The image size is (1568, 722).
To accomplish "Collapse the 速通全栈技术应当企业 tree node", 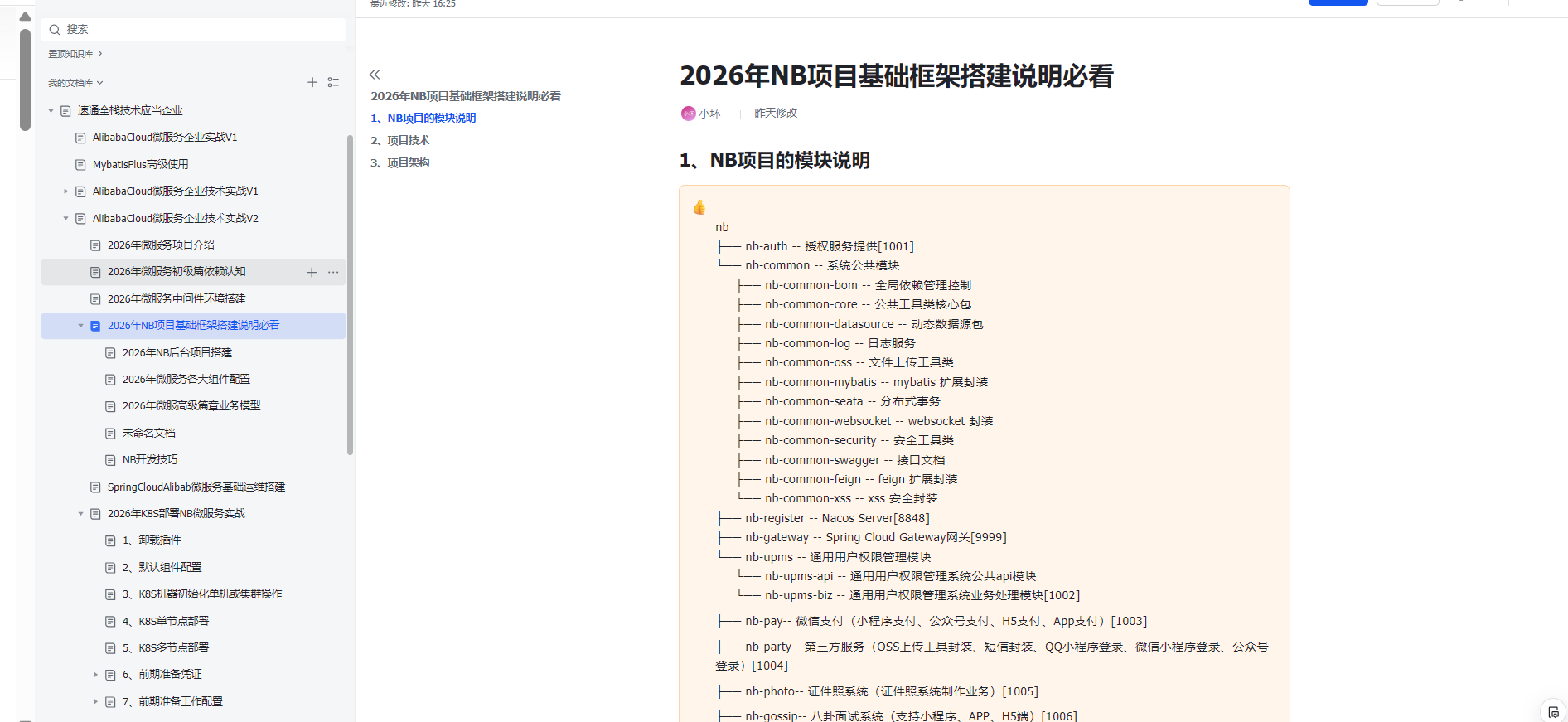I will [x=51, y=111].
